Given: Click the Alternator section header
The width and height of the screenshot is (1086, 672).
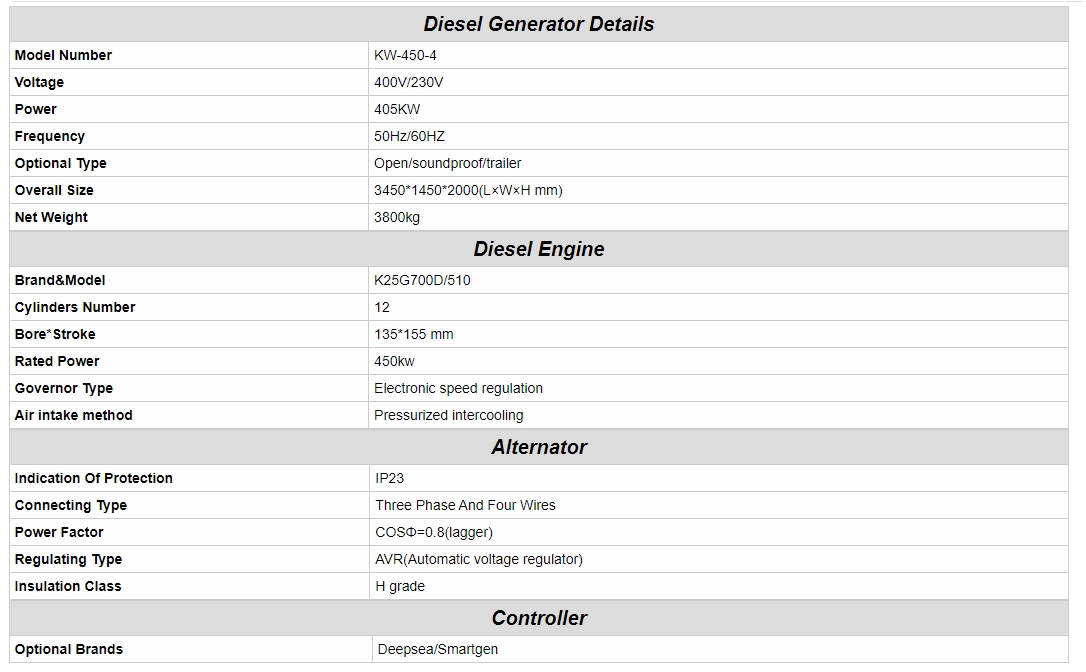Looking at the screenshot, I should click(x=538, y=447).
